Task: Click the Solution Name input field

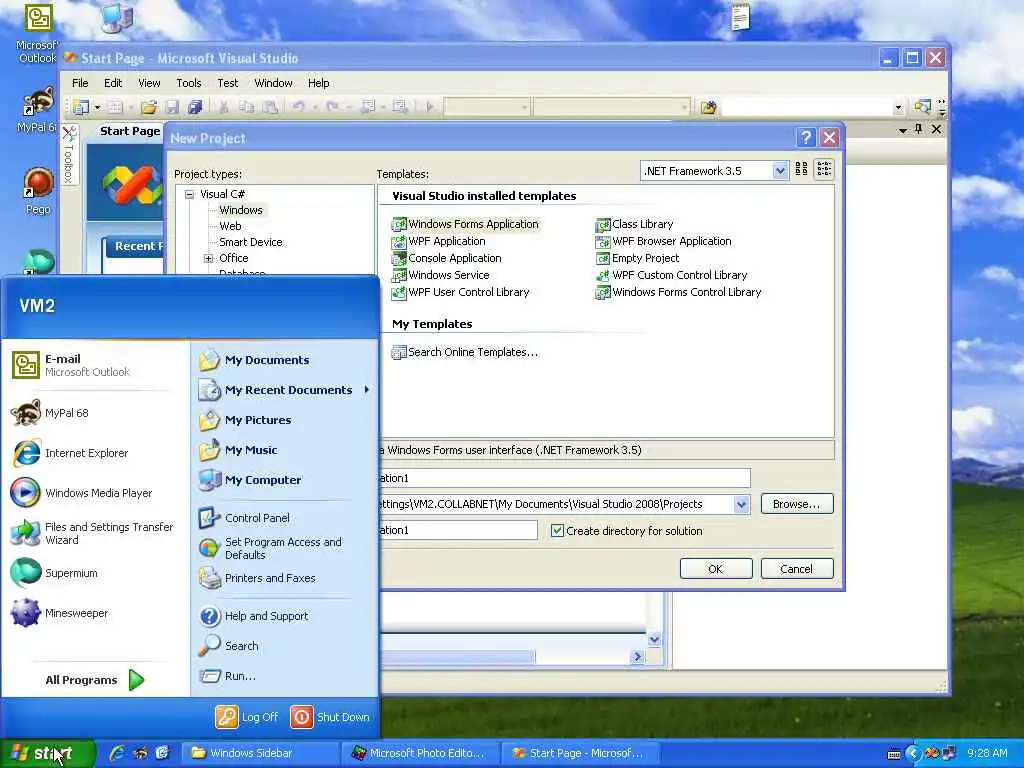Action: (458, 530)
